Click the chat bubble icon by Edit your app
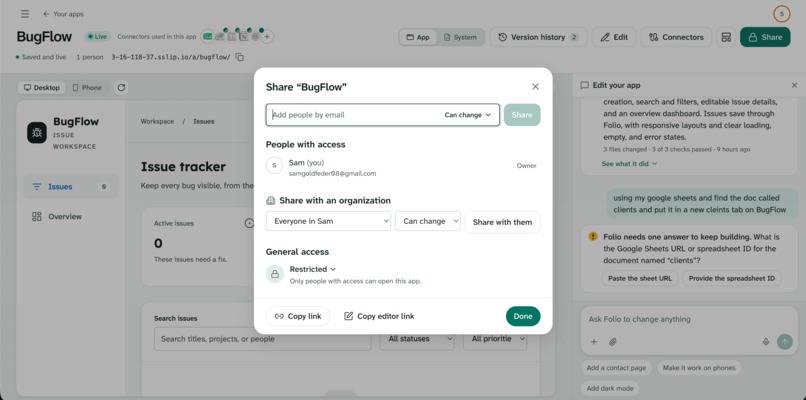The width and height of the screenshot is (806, 400). (584, 85)
